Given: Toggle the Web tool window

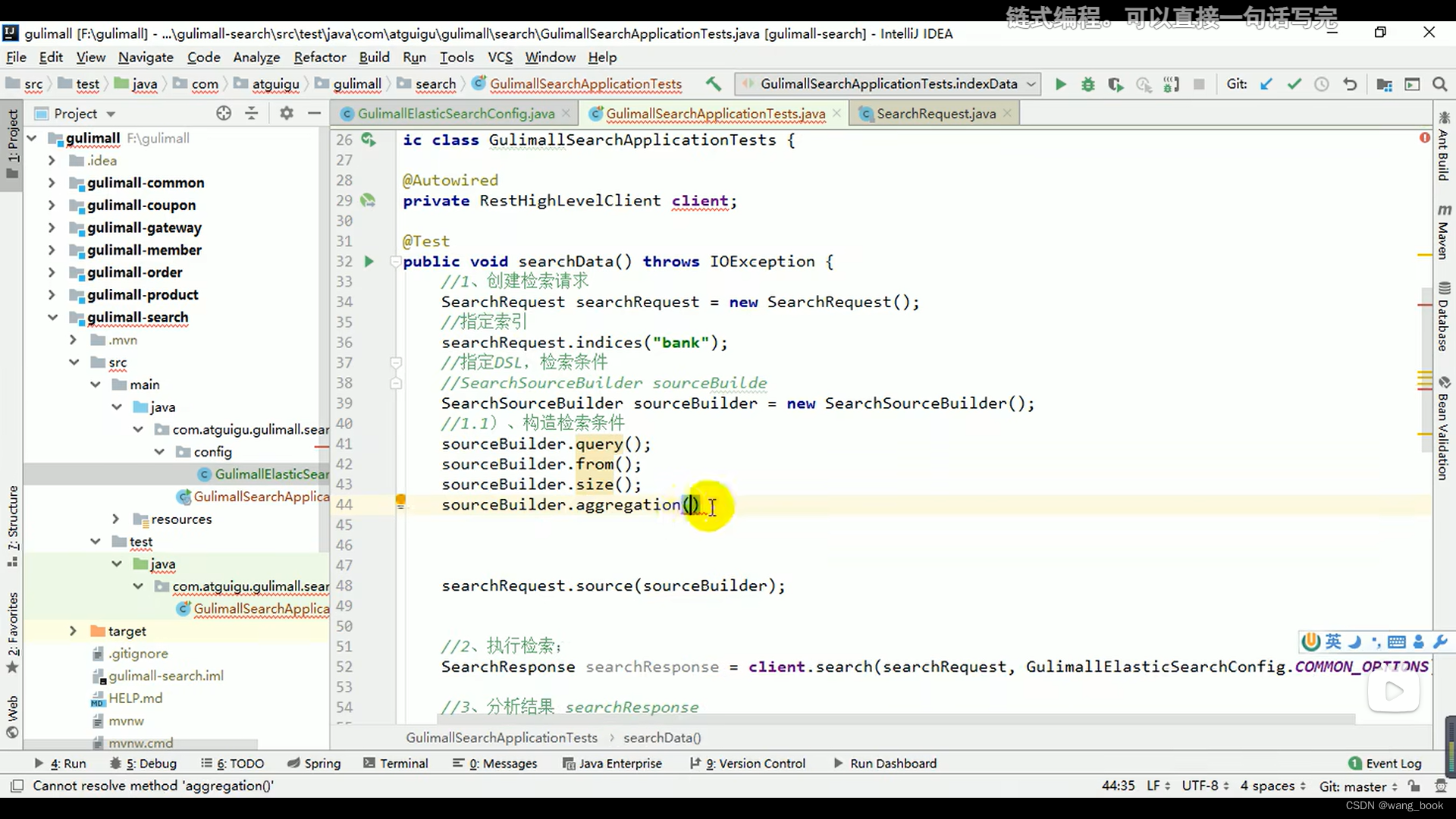Looking at the screenshot, I should click(x=12, y=717).
